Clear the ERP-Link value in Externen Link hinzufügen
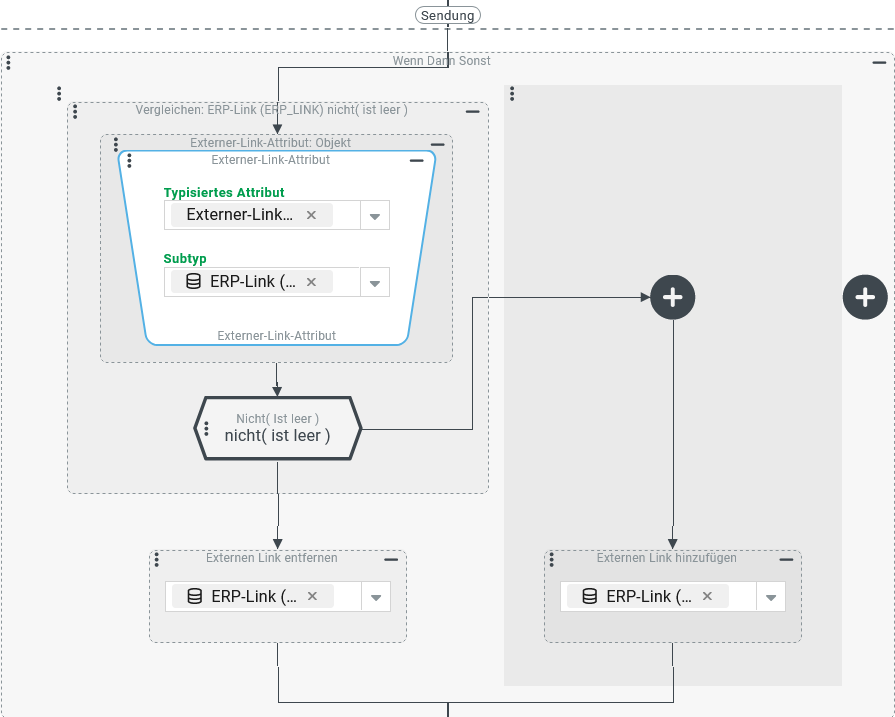Screen dimensions: 895x717 [707, 596]
